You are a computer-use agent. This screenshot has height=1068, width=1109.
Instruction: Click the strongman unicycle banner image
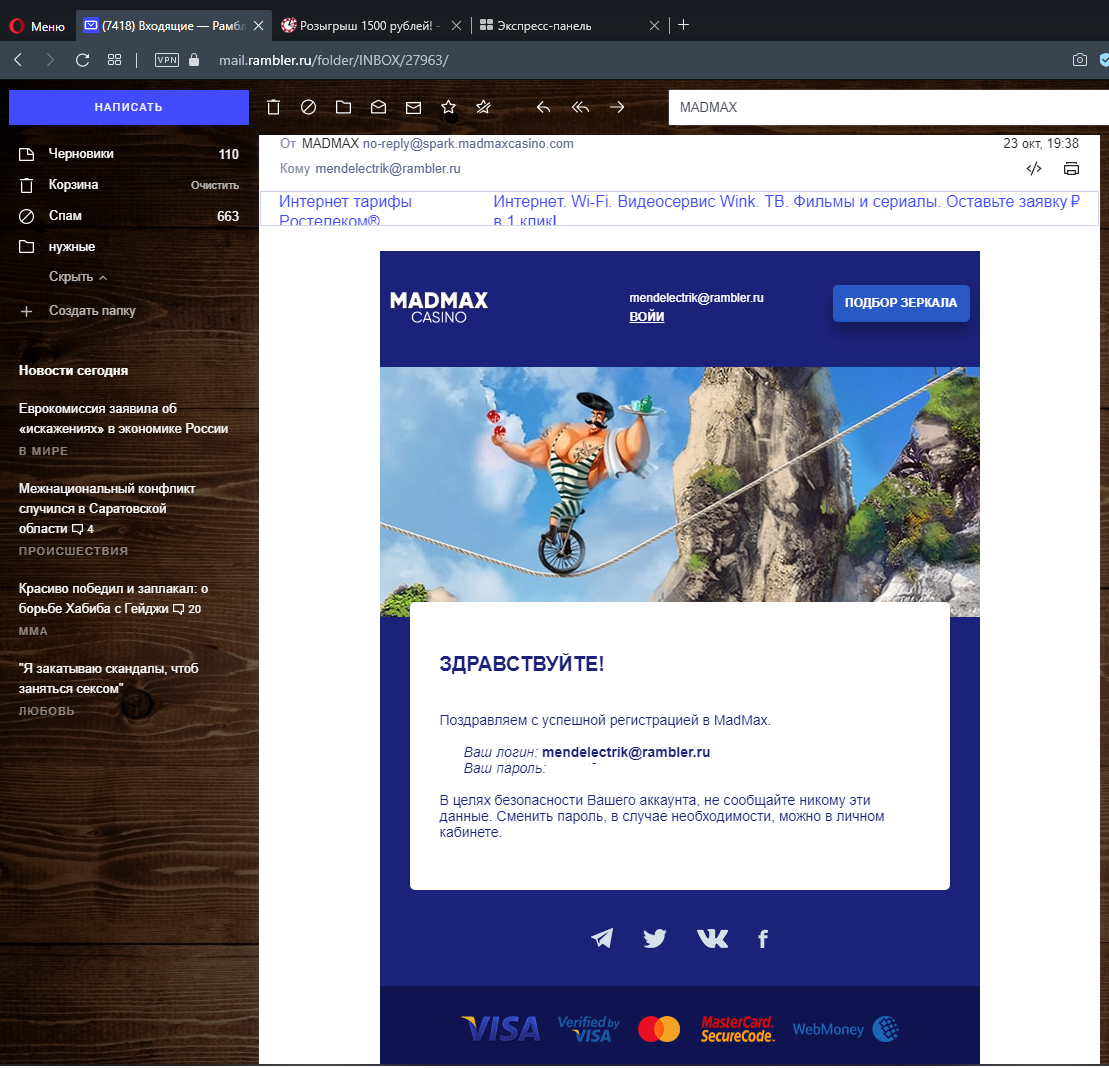(679, 484)
